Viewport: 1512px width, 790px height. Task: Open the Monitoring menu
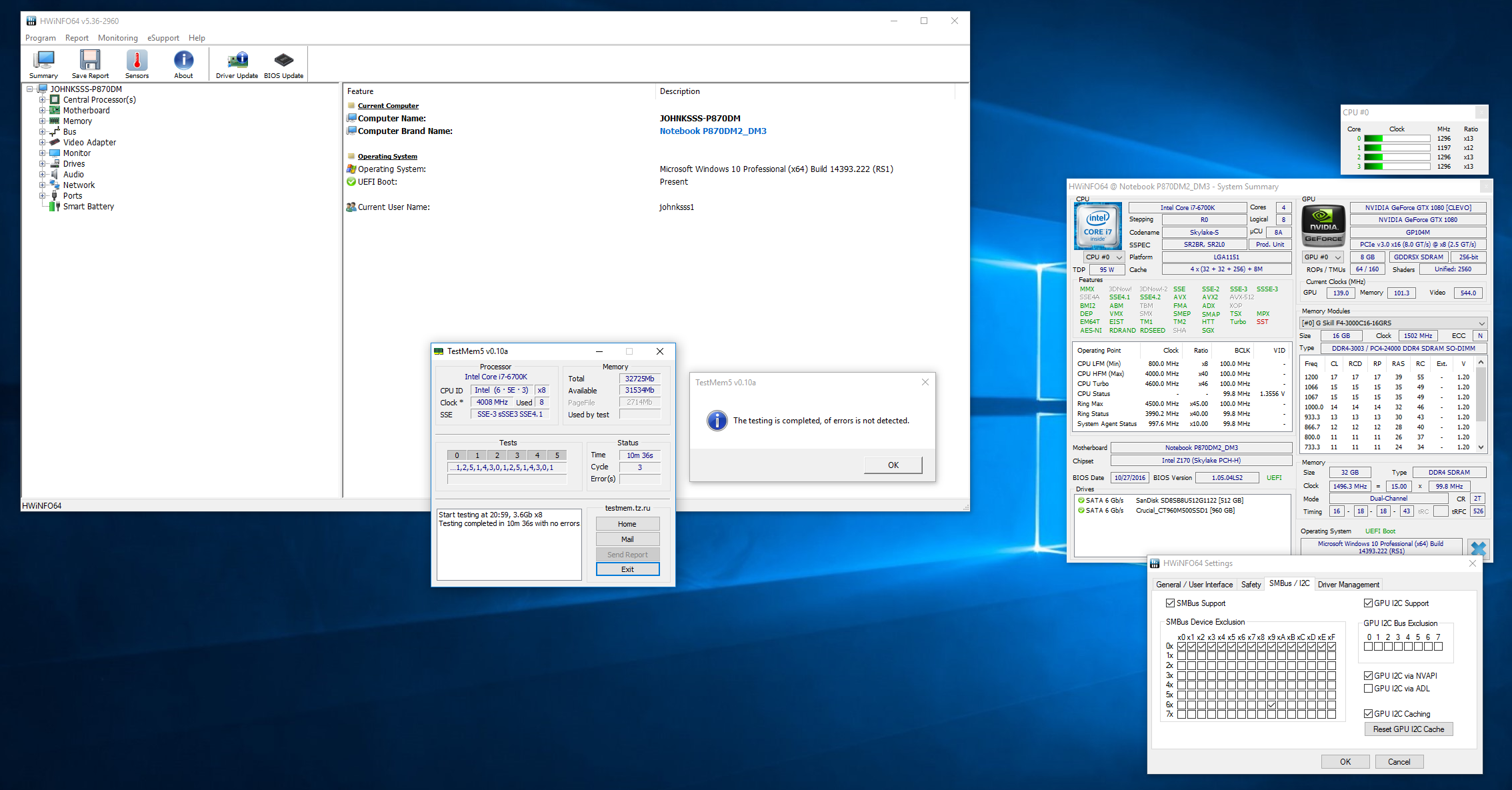117,38
